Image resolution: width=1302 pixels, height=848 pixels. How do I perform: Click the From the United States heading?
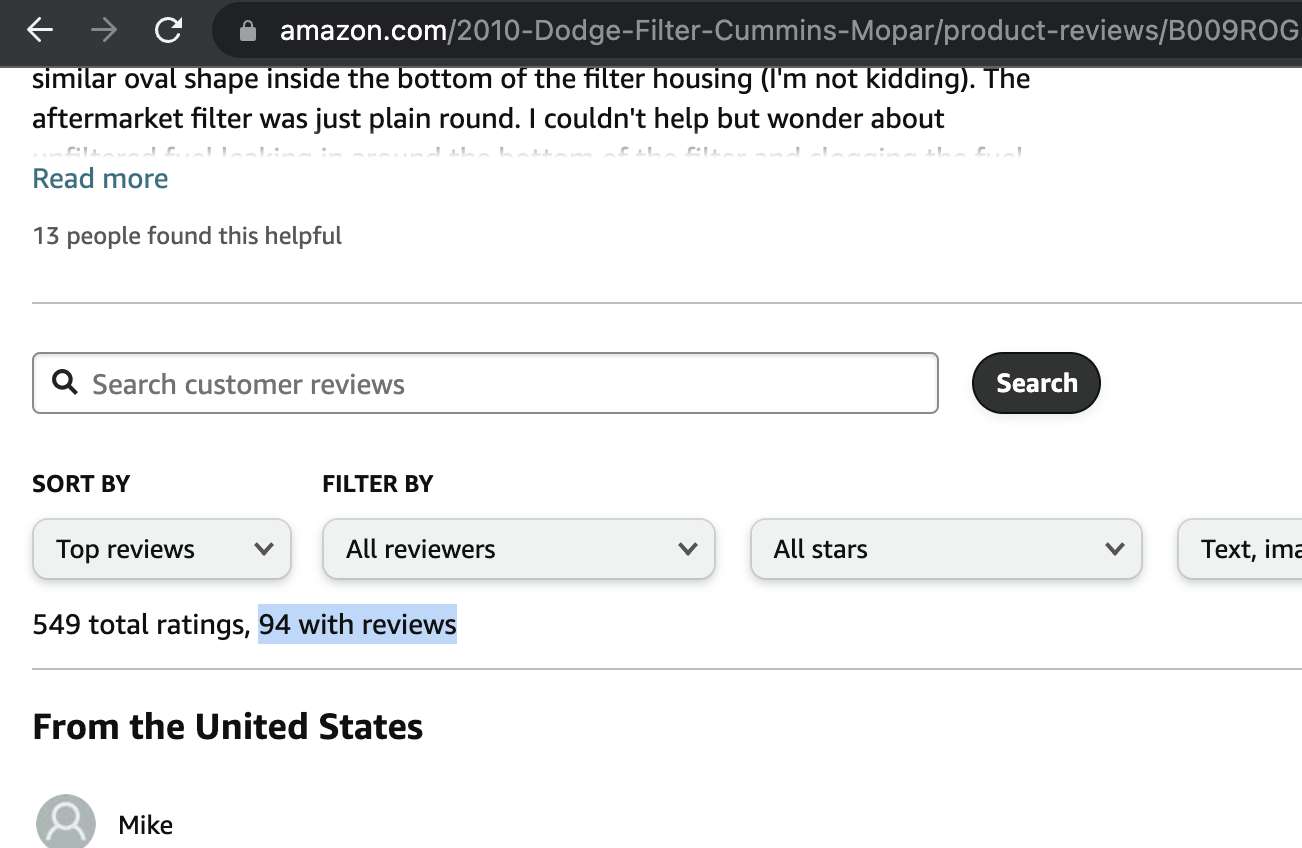[x=228, y=727]
